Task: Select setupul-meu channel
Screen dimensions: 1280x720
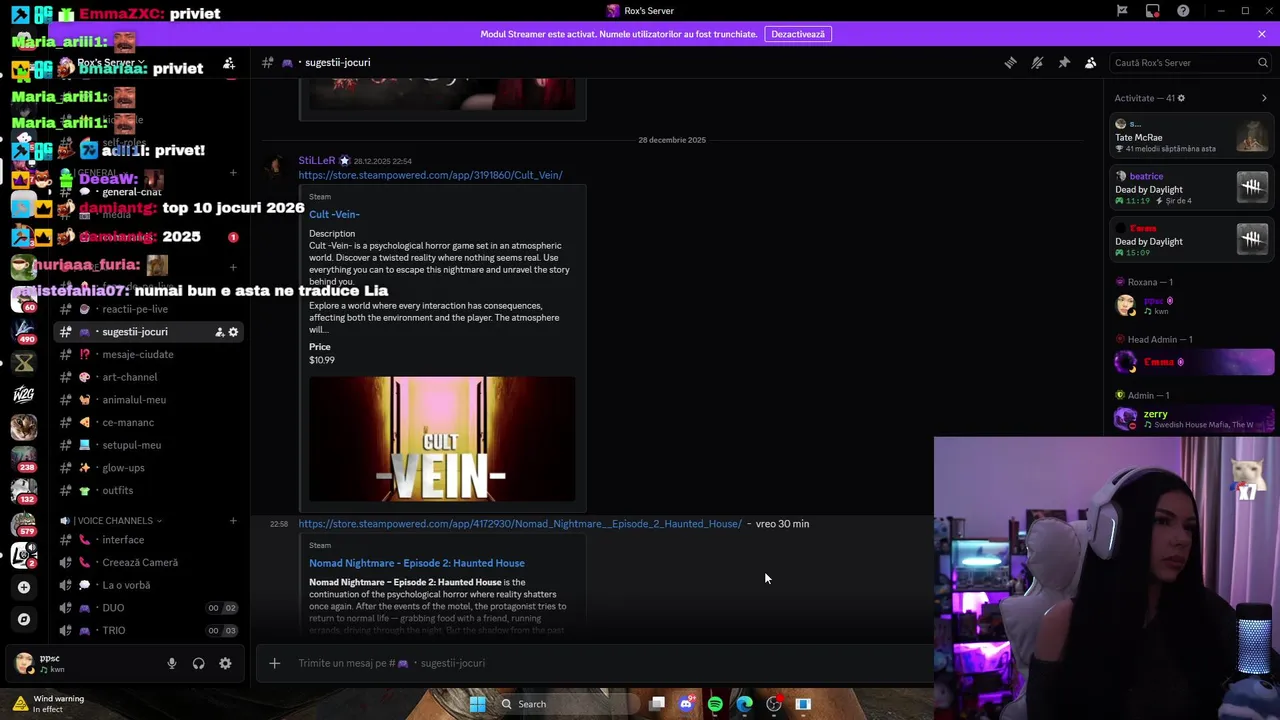Action: pos(148,445)
